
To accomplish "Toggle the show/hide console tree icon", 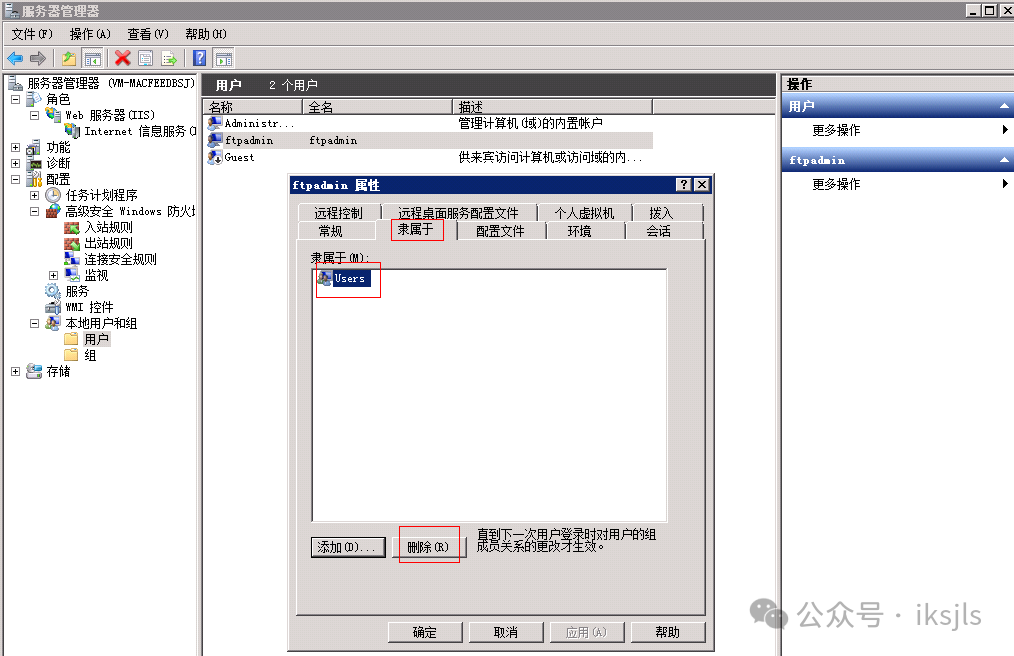I will click(x=93, y=59).
